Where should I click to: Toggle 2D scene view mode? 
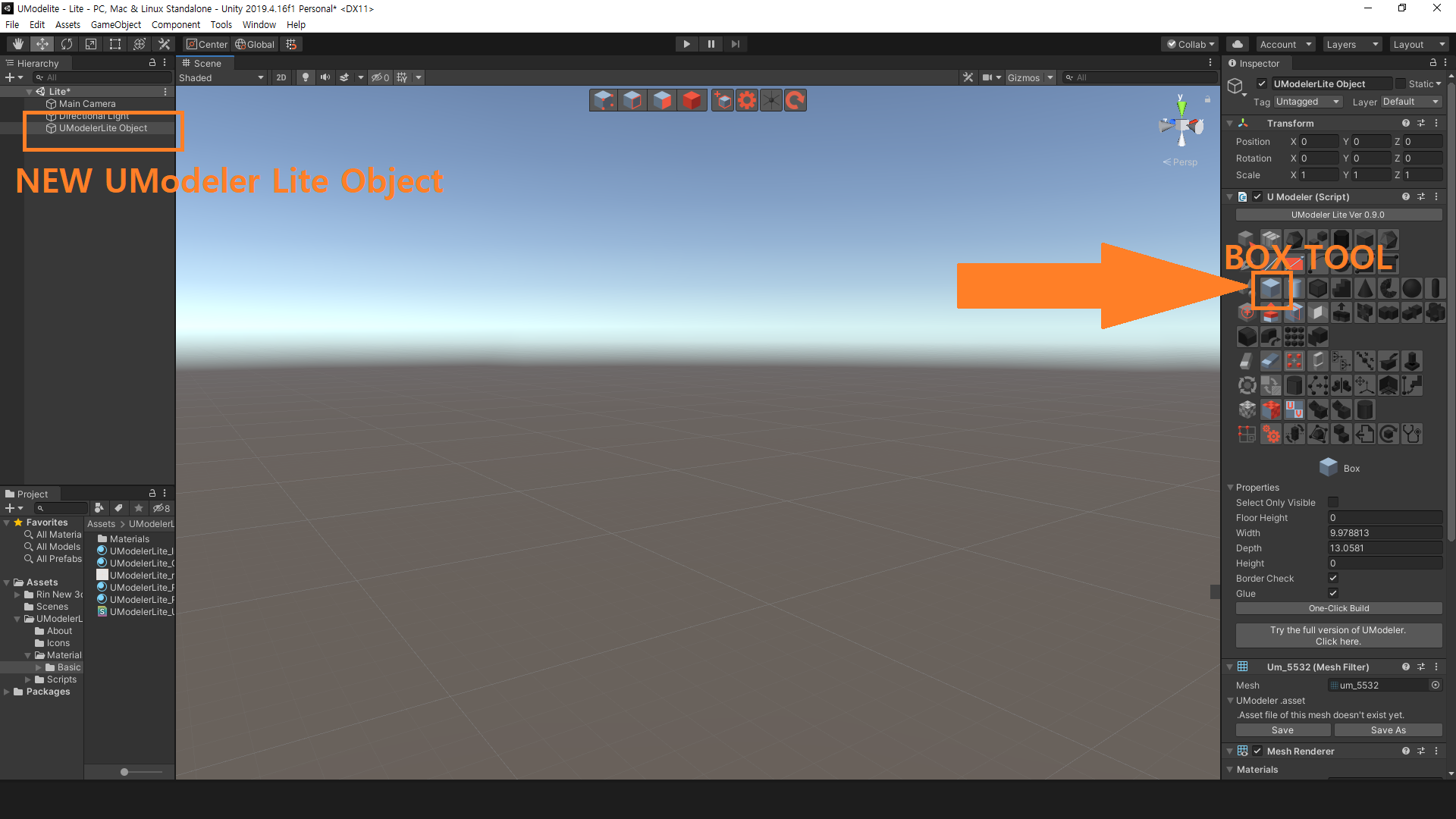(281, 77)
